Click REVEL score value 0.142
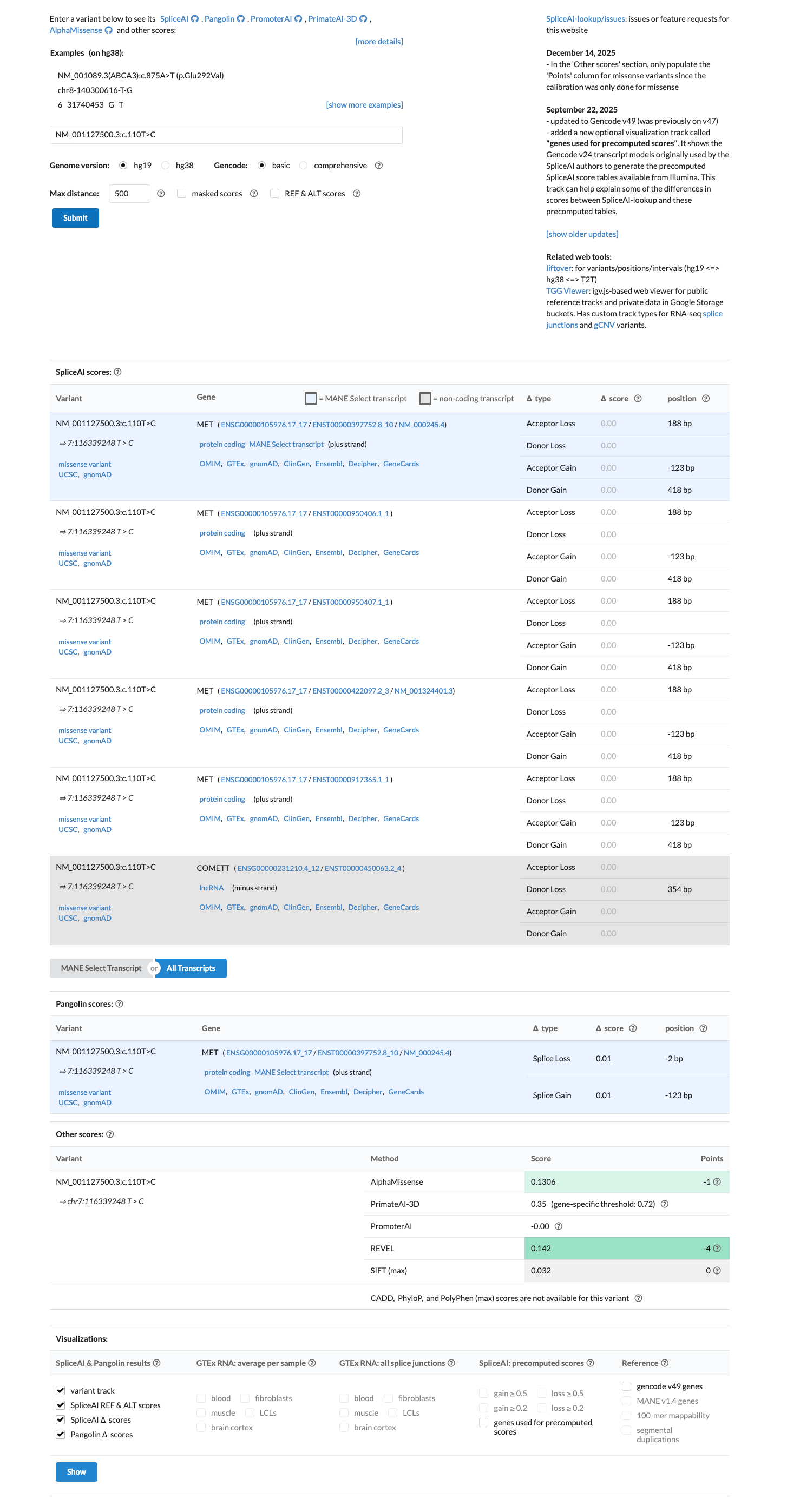Image resolution: width=787 pixels, height=1512 pixels. click(x=541, y=1249)
